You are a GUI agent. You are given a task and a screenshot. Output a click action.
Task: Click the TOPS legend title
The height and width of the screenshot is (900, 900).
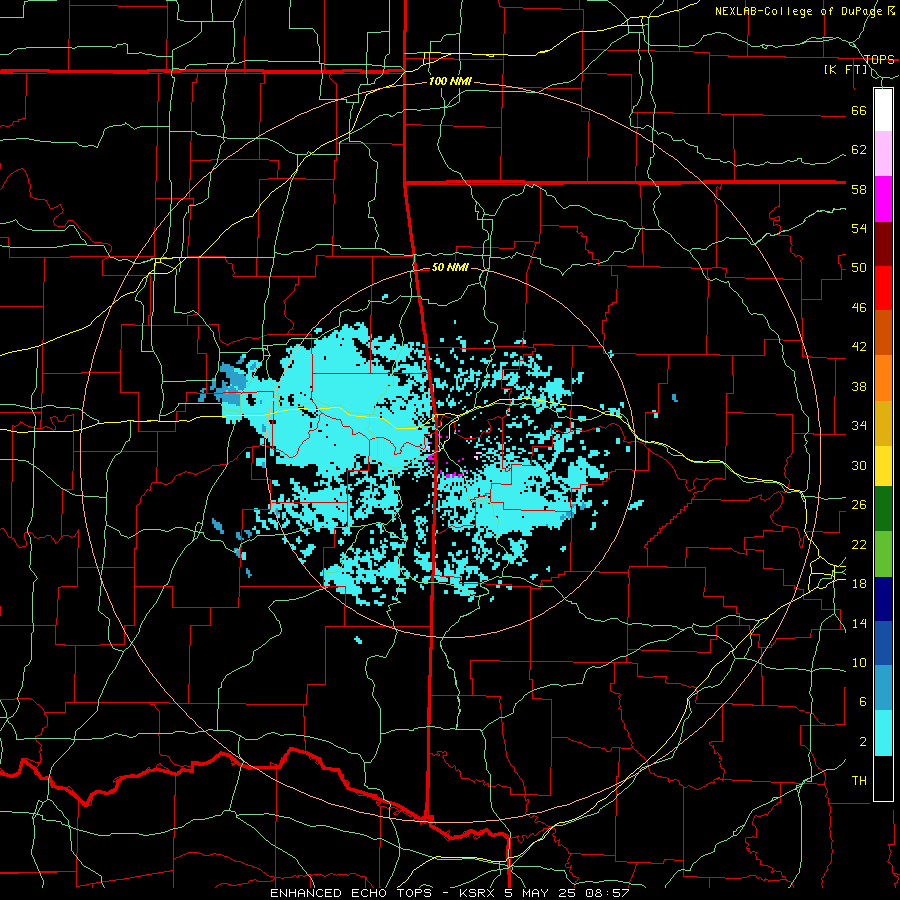[x=879, y=59]
